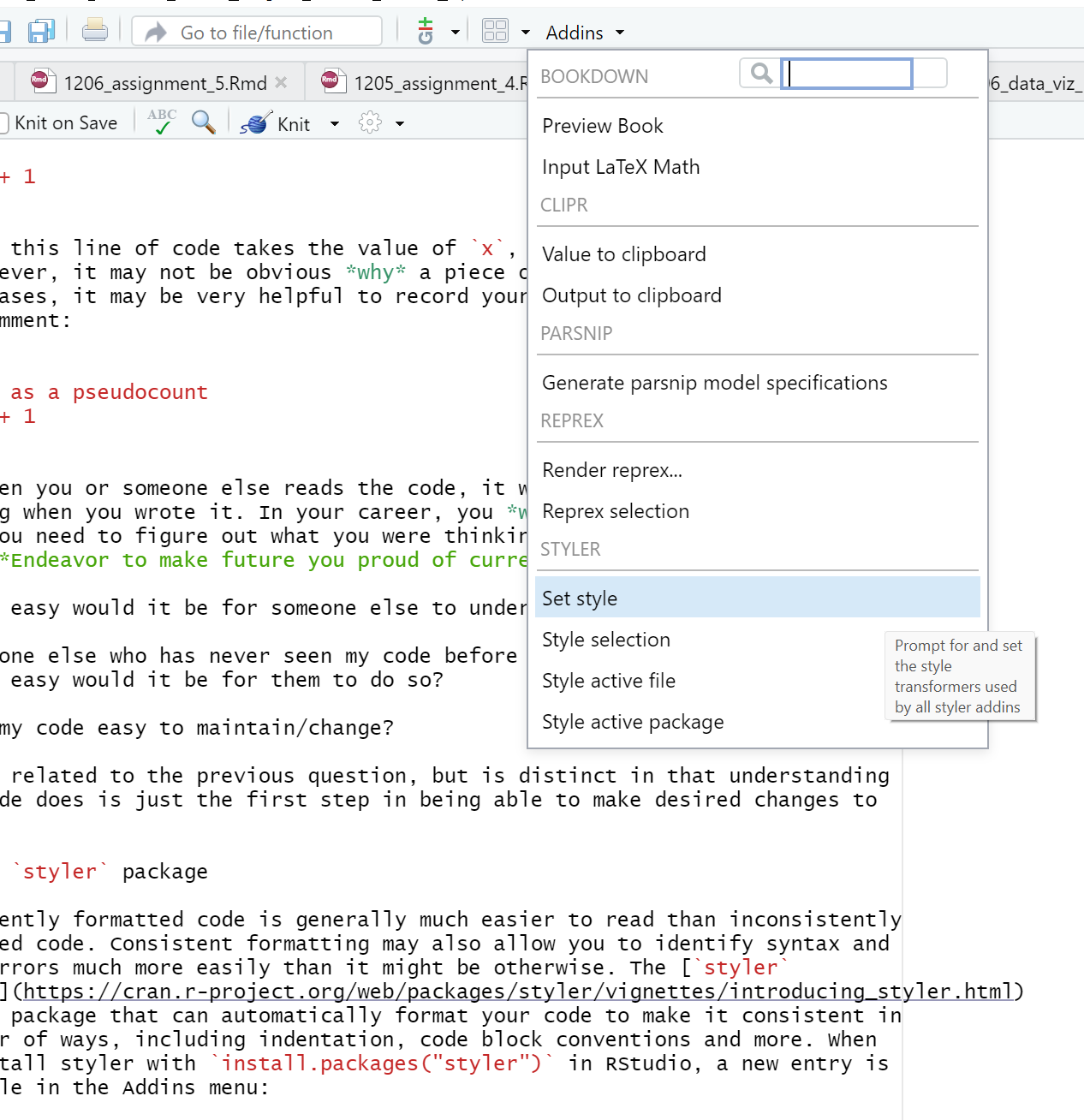
Task: Expand the gear settings dropdown arrow
Action: (x=400, y=124)
